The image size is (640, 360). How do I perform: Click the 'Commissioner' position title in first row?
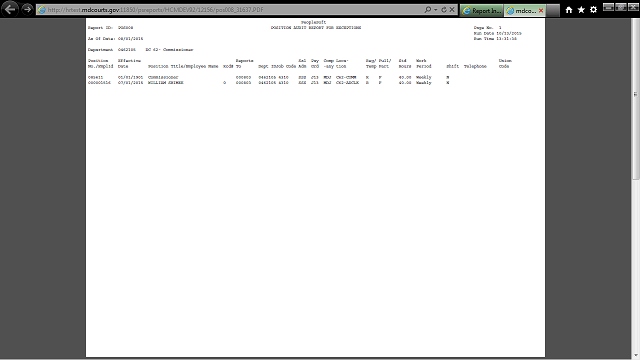coord(163,77)
